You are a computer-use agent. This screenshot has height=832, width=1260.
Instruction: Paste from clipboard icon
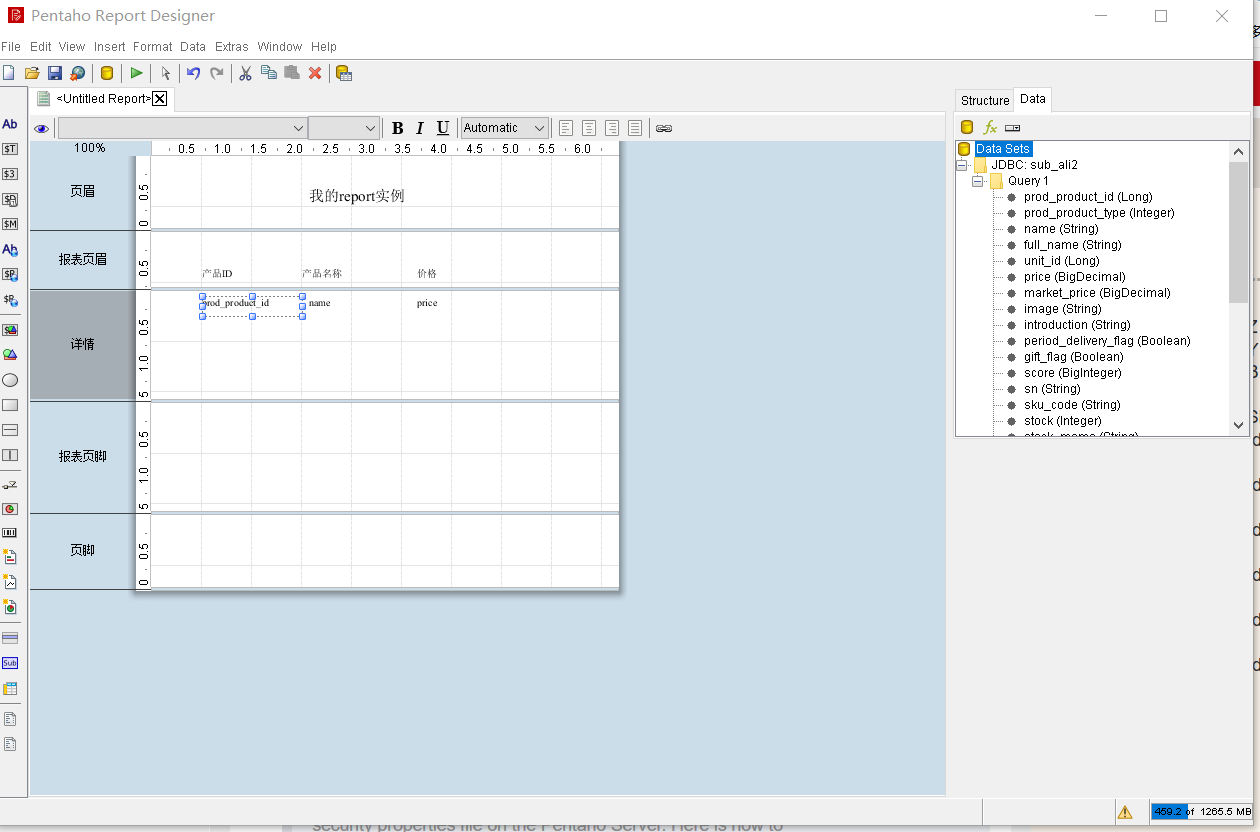coord(292,73)
